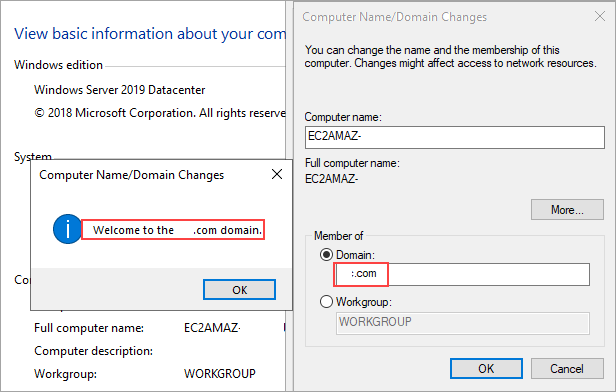The width and height of the screenshot is (616, 392).
Task: Select the Workgroup radio button
Action: tap(326, 302)
